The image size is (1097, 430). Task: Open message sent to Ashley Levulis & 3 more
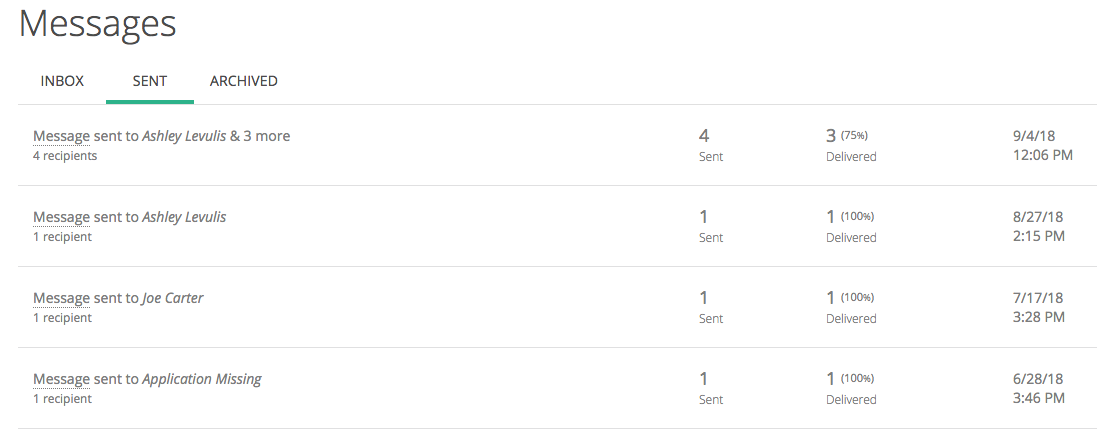(x=161, y=136)
